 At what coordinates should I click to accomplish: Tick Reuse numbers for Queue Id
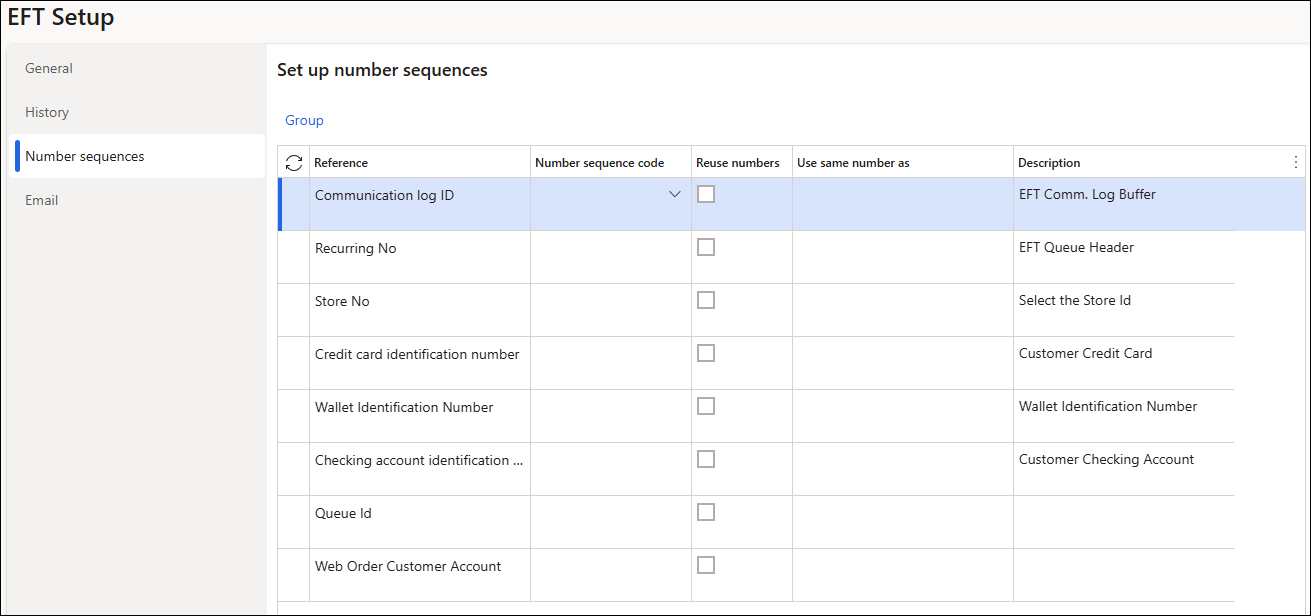coord(706,512)
